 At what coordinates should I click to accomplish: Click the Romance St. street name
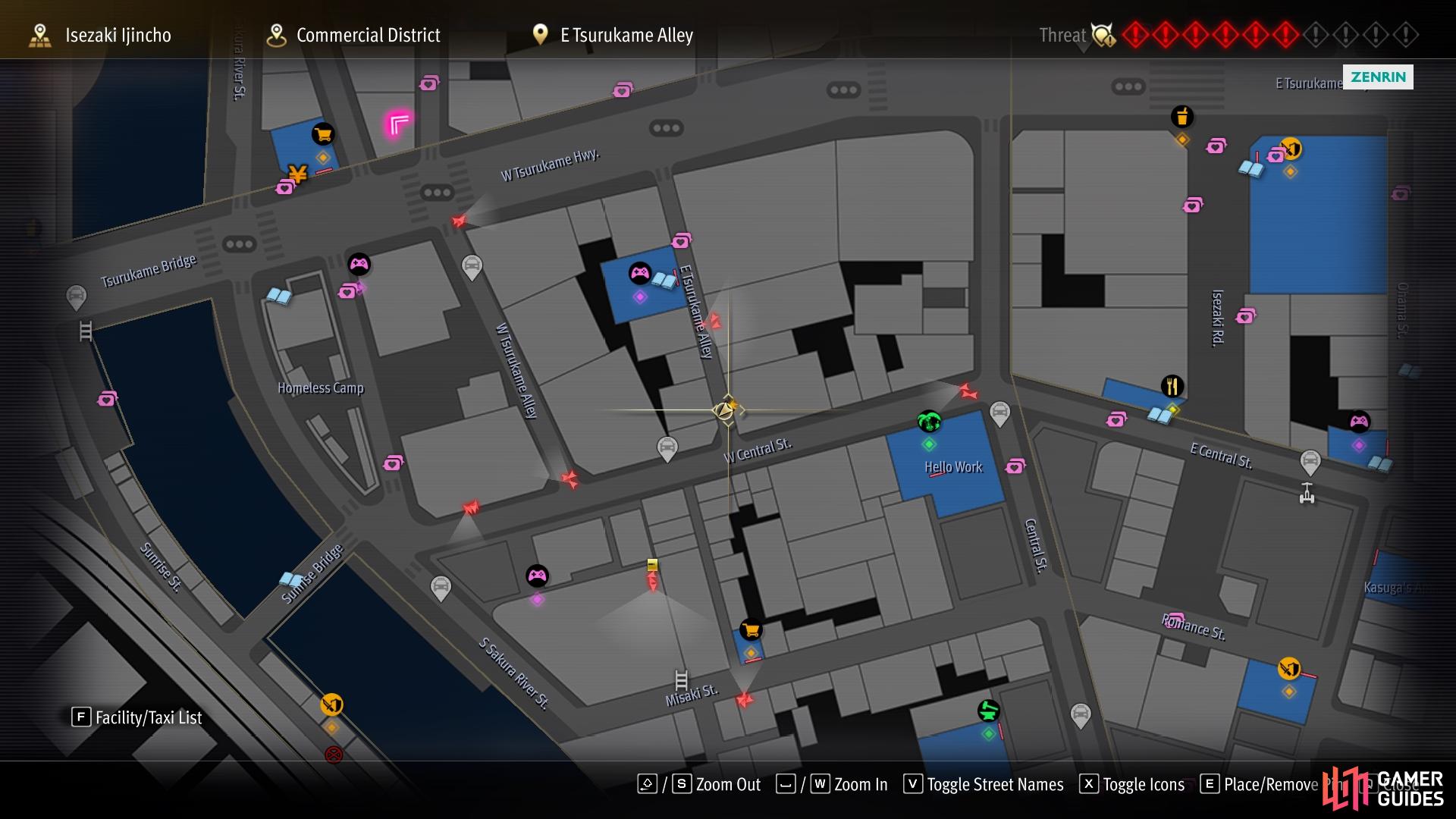point(1194,627)
